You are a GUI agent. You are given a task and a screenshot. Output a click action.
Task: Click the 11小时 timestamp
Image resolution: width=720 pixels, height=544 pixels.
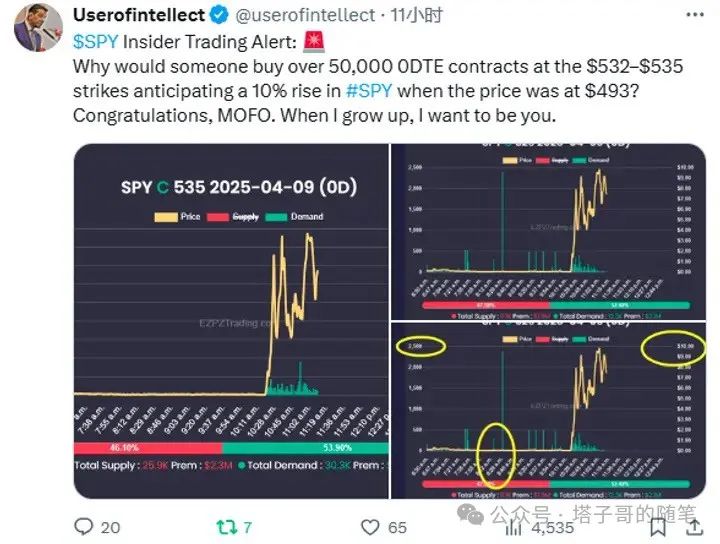416,15
